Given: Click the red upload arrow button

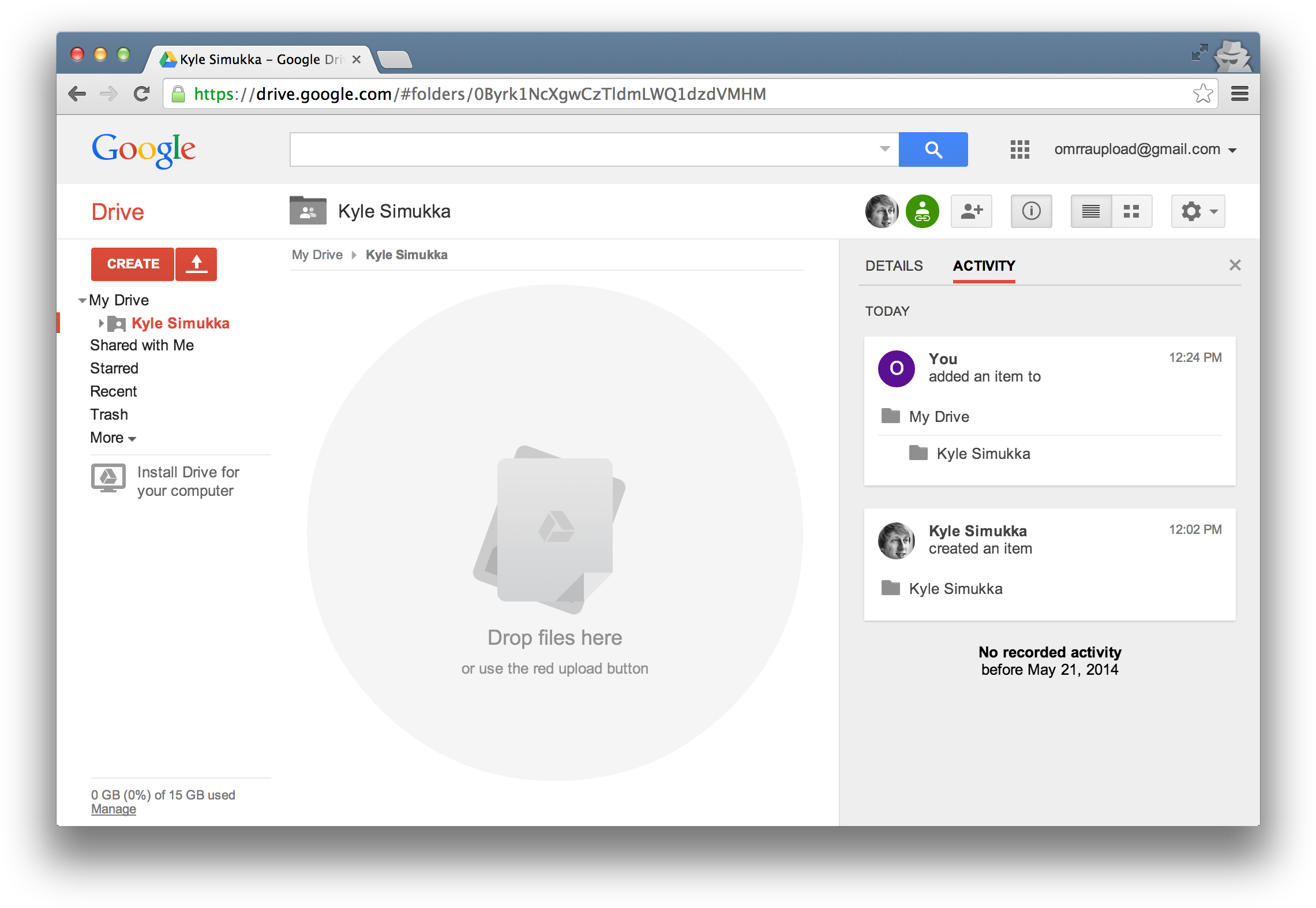Looking at the screenshot, I should pyautogui.click(x=196, y=264).
